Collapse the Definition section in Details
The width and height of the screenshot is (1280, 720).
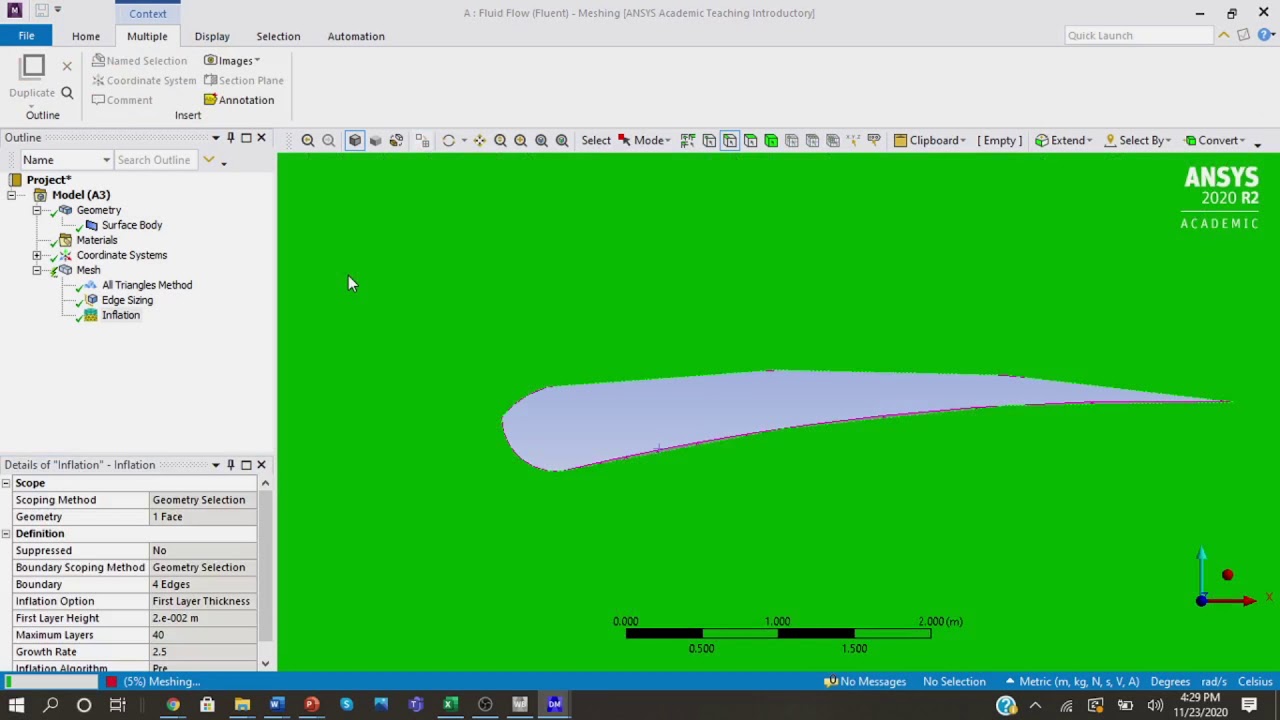tap(6, 534)
